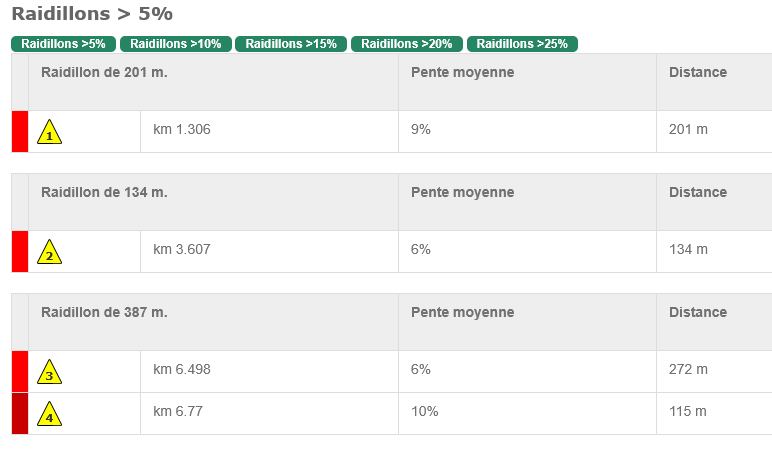772x459 pixels.
Task: Click the yellow warning triangle numbered 2
Action: click(49, 252)
